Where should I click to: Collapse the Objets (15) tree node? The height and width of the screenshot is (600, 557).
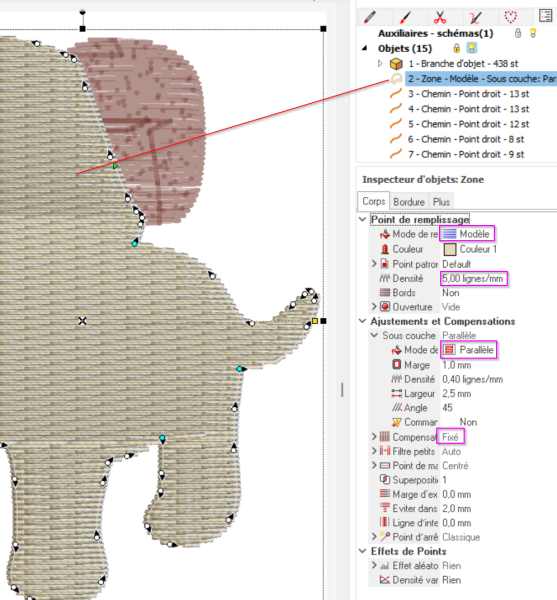[x=365, y=48]
